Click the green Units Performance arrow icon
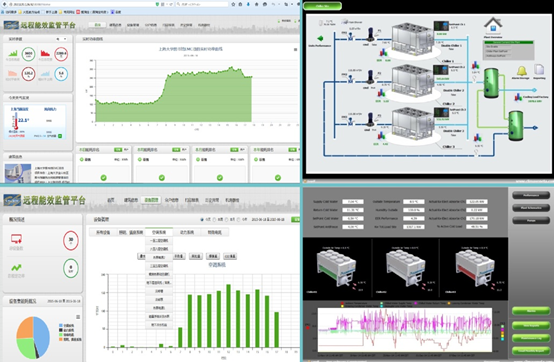The height and width of the screenshot is (362, 554). pos(320,38)
